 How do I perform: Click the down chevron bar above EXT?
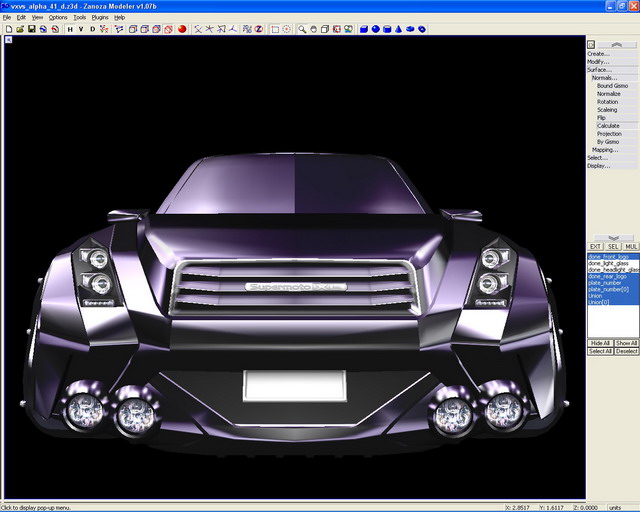613,237
